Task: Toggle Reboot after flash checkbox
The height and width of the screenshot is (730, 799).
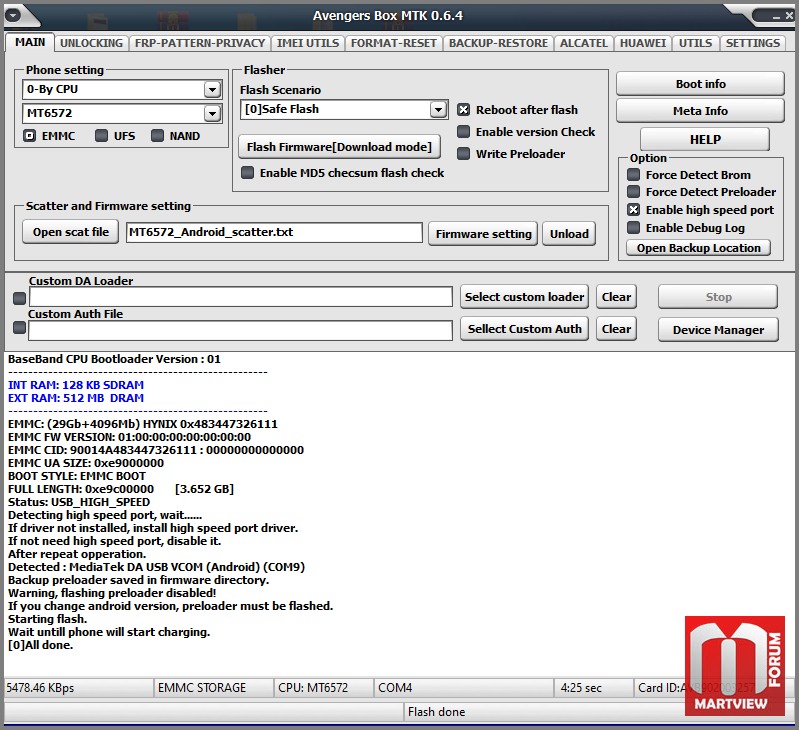Action: [463, 110]
